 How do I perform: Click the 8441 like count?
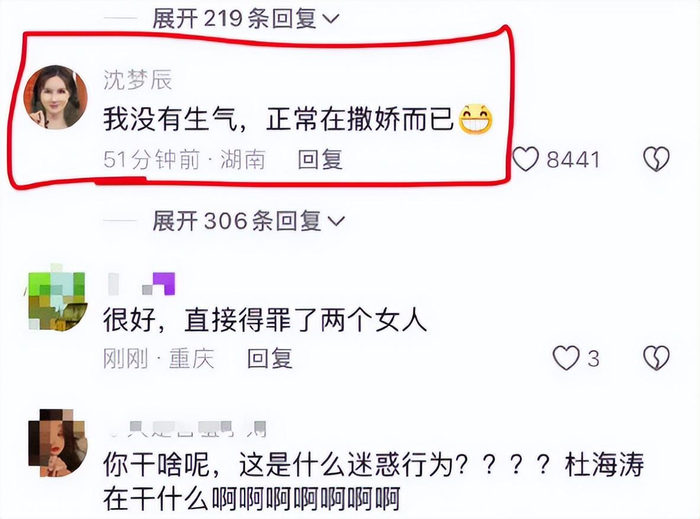(573, 160)
